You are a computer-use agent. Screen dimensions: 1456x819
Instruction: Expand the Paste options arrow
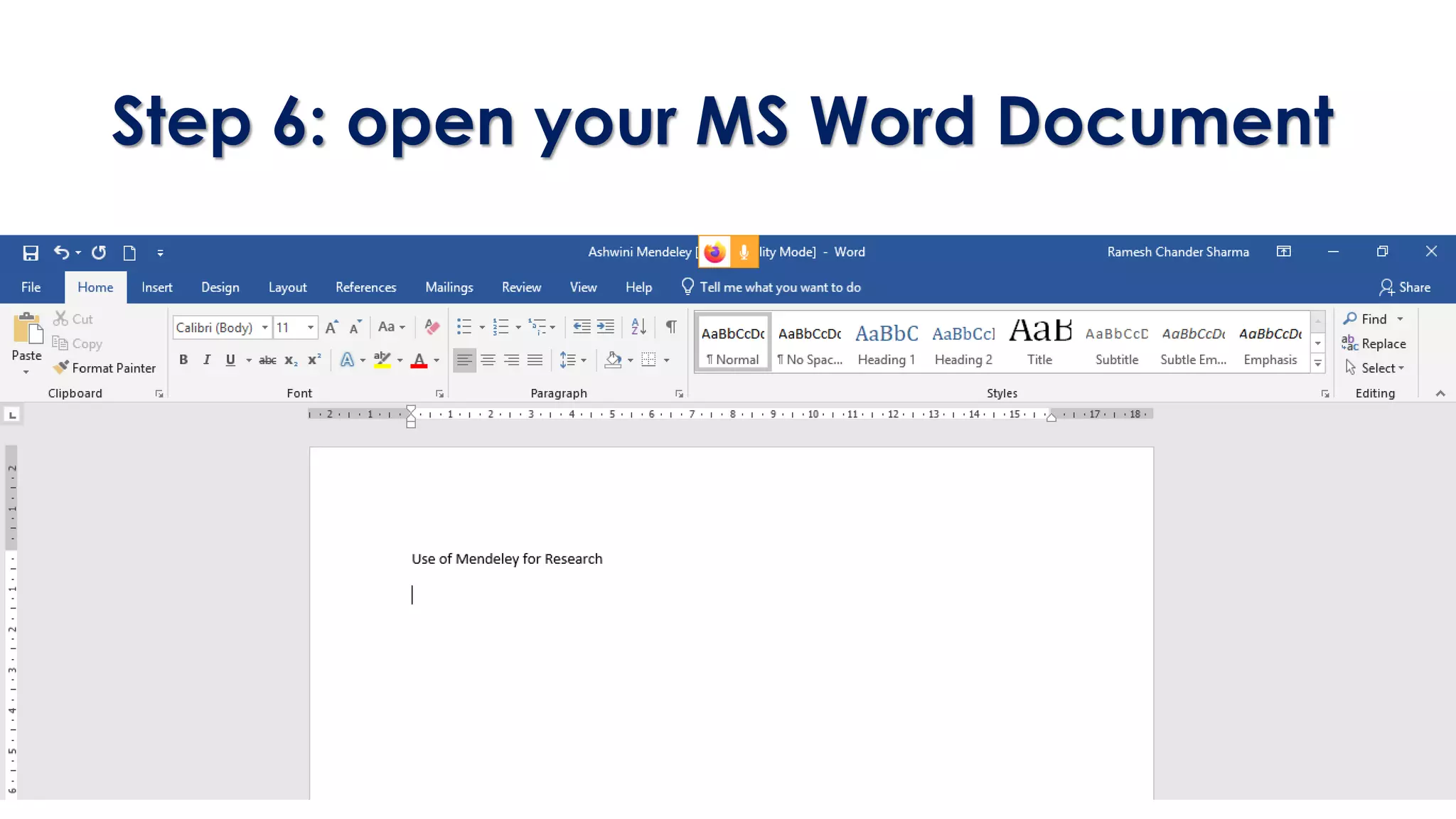point(26,372)
